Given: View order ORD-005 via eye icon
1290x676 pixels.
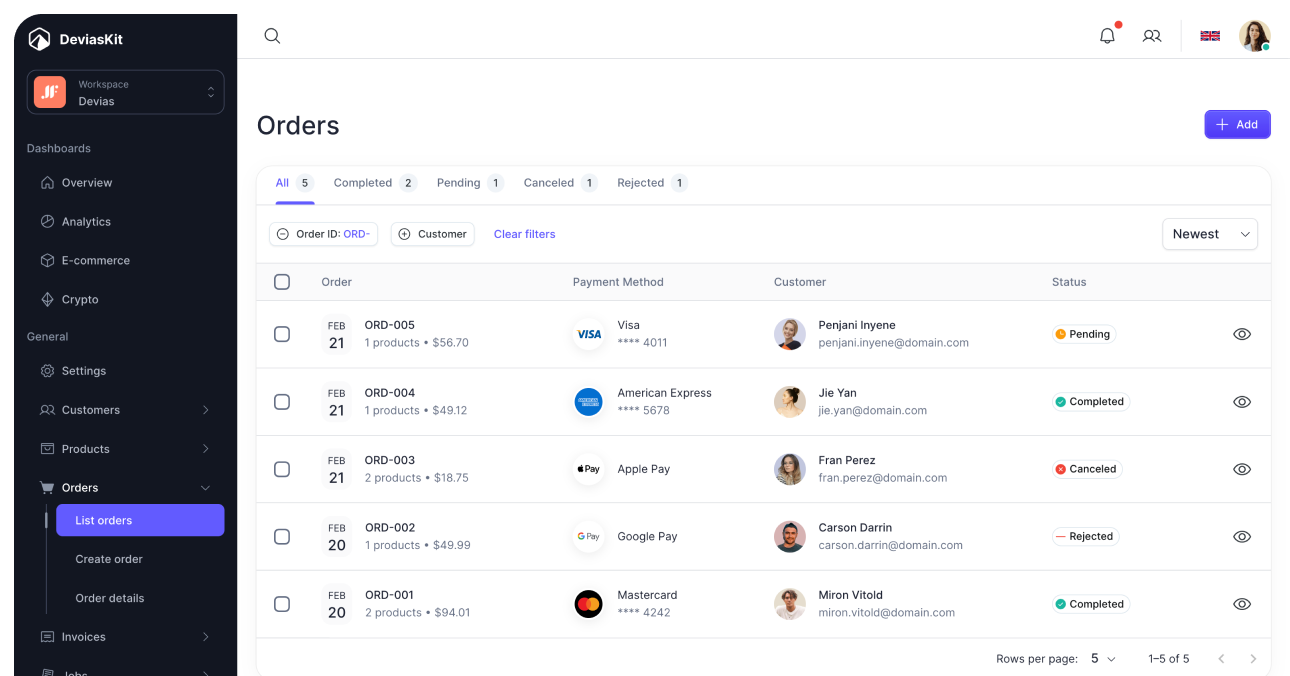Looking at the screenshot, I should click(x=1242, y=335).
